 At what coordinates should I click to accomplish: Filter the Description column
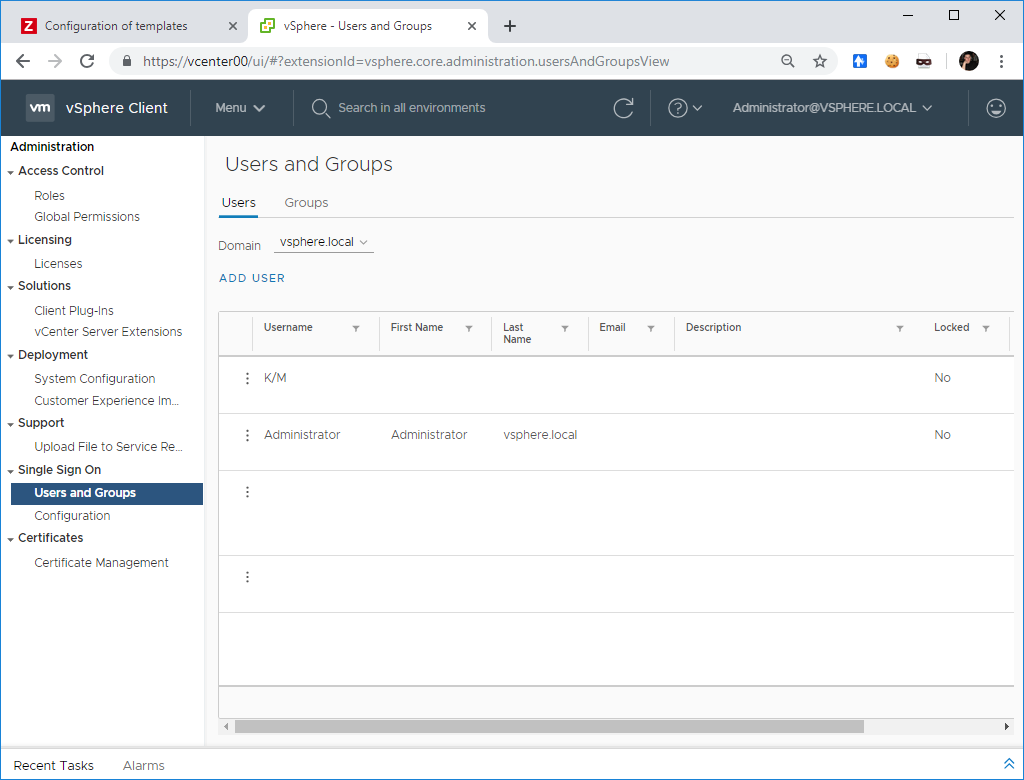[900, 328]
